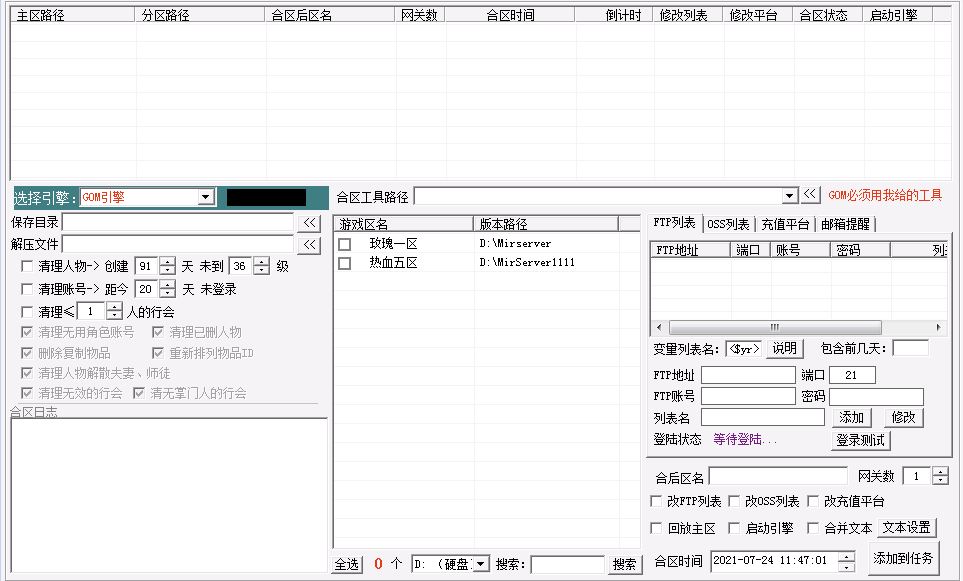The height and width of the screenshot is (581, 963).
Task: Click the 添加到任务 button
Action: [x=903, y=558]
